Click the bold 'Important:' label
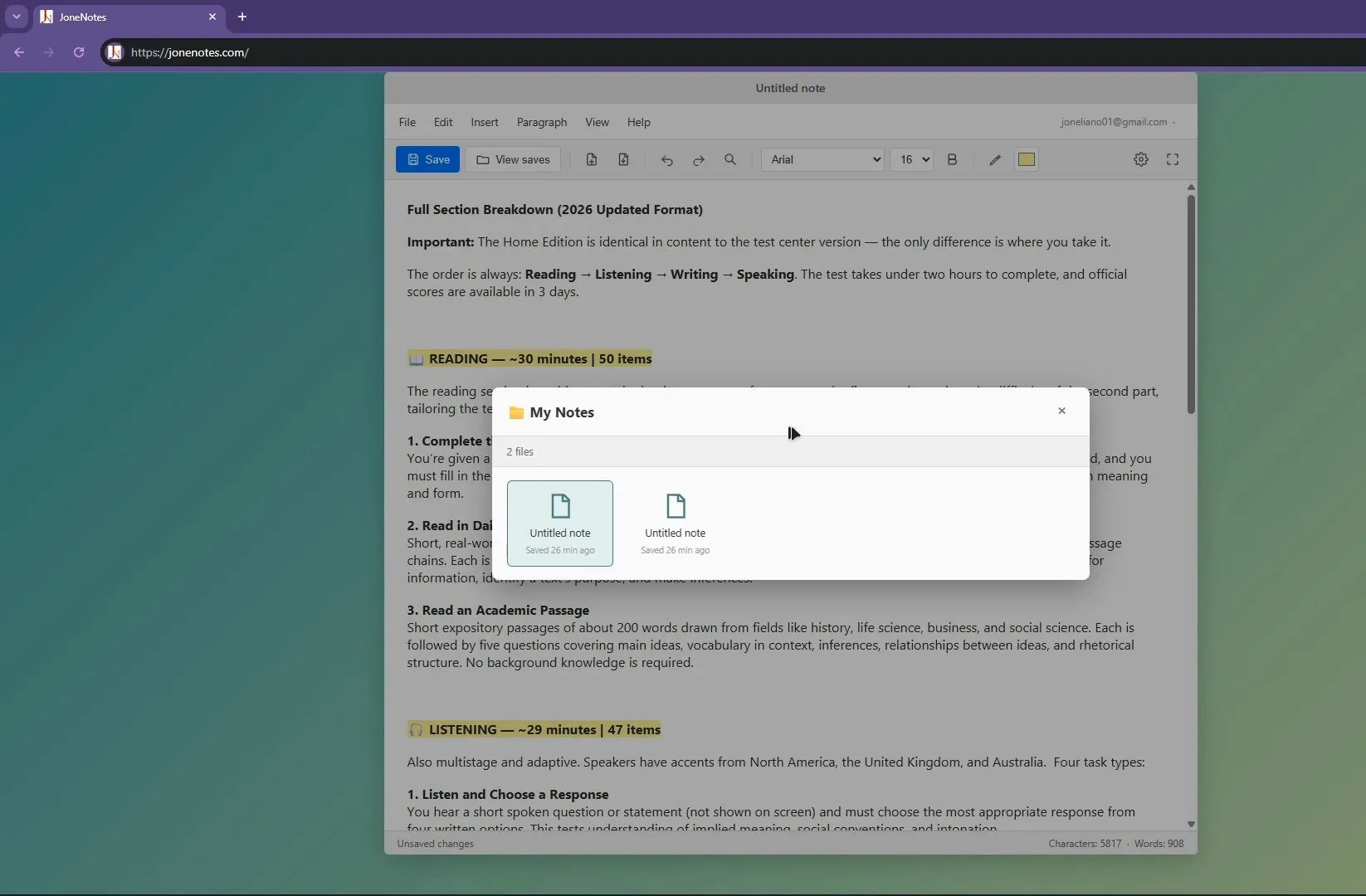The image size is (1366, 896). click(441, 242)
